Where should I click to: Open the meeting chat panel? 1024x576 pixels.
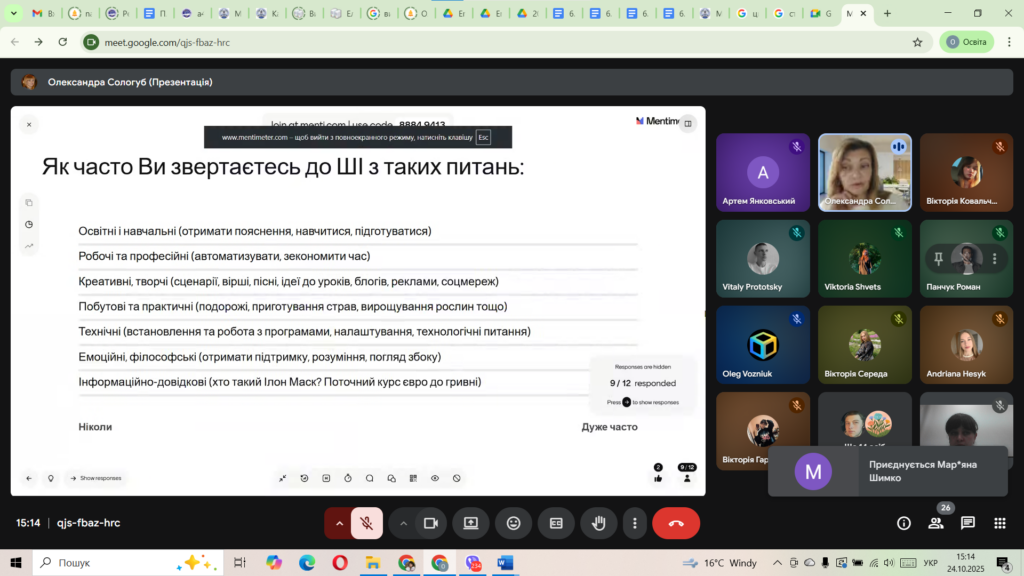click(x=968, y=523)
